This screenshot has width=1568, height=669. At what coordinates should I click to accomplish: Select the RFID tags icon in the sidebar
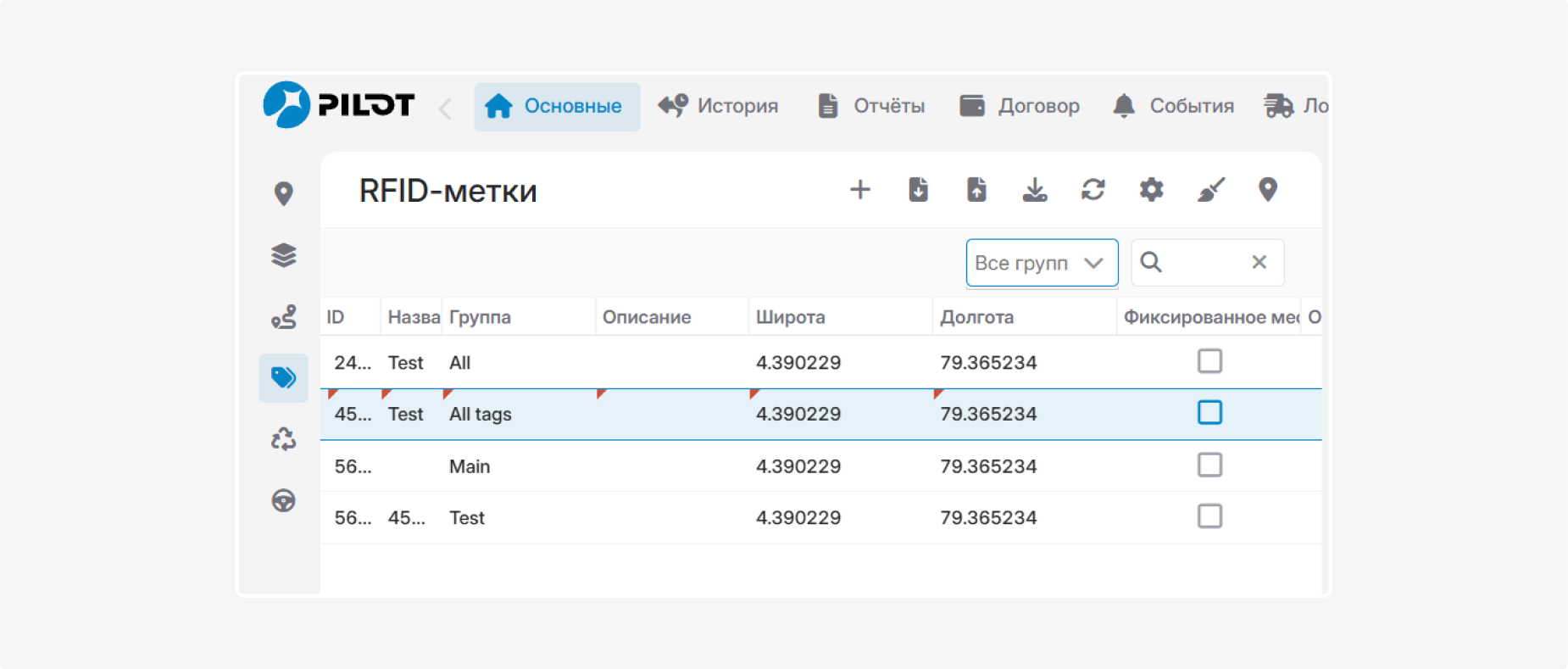click(284, 377)
